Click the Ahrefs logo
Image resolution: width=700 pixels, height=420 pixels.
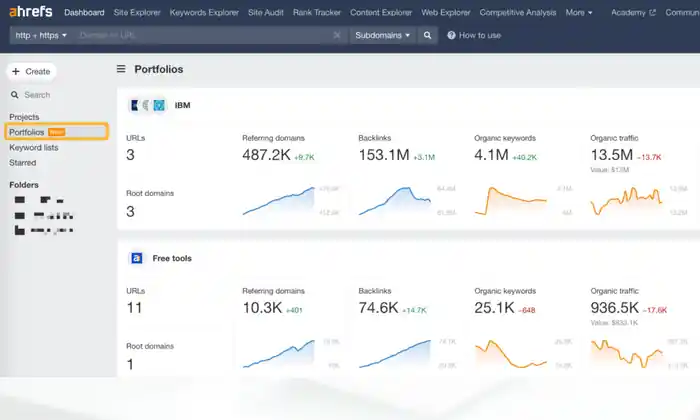coord(30,12)
